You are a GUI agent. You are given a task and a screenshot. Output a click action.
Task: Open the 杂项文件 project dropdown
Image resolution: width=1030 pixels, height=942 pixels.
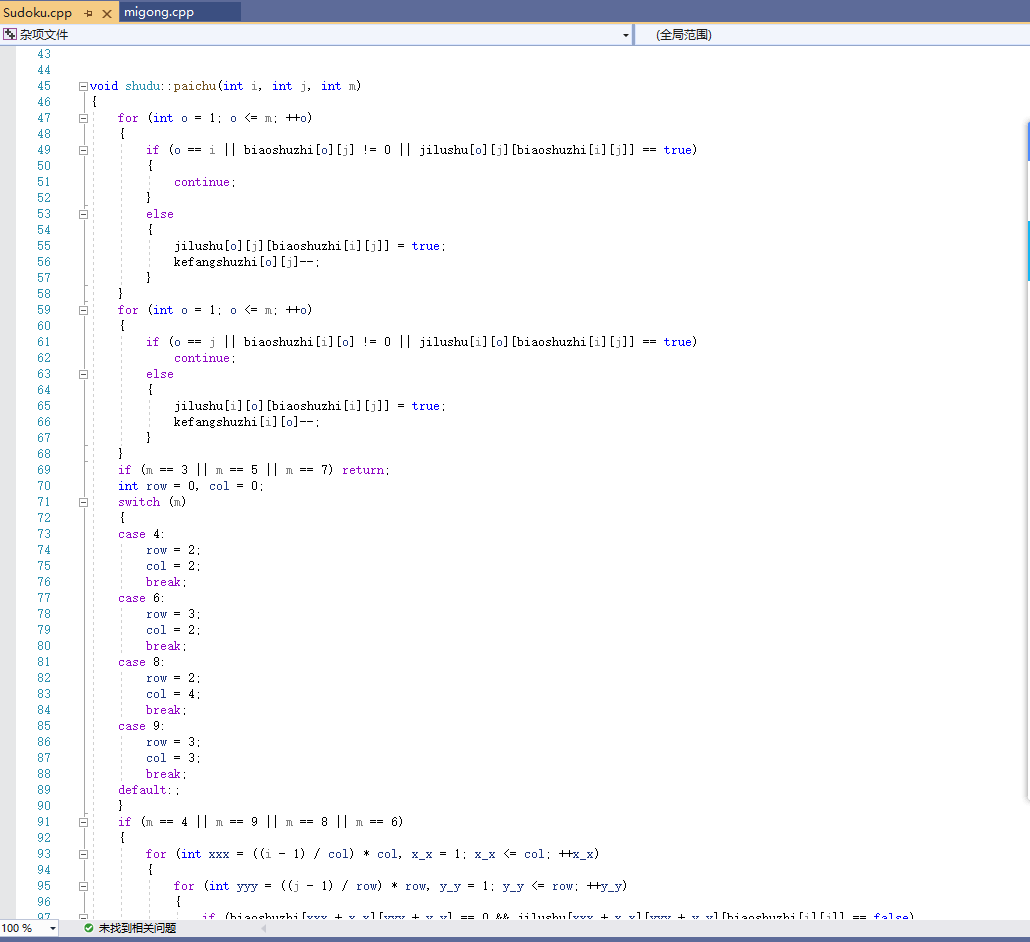[625, 35]
